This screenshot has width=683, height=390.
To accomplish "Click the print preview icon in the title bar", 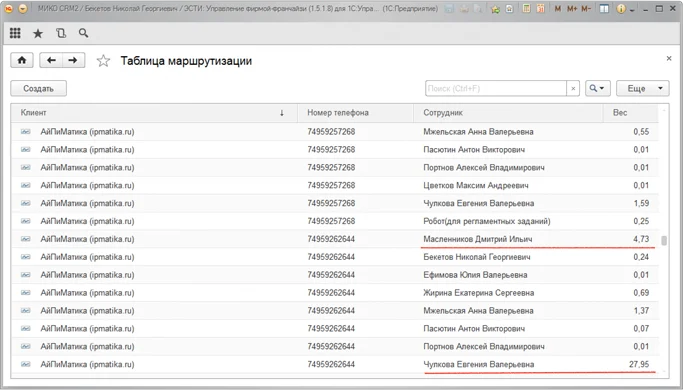I will click(x=478, y=9).
